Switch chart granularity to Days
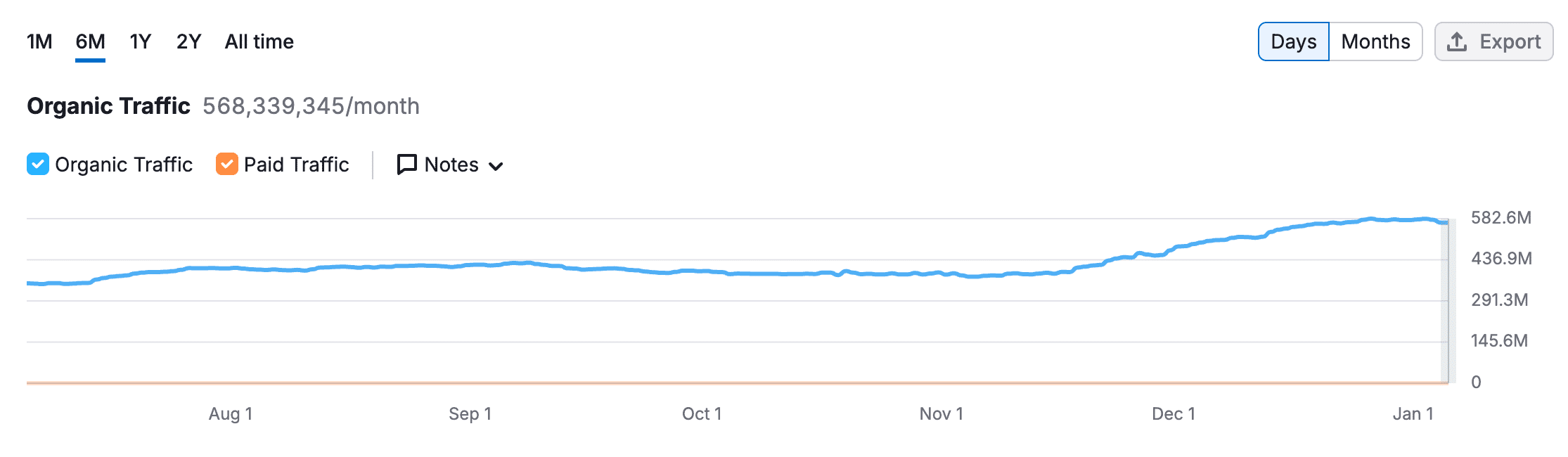This screenshot has width=1568, height=457. tap(1293, 41)
